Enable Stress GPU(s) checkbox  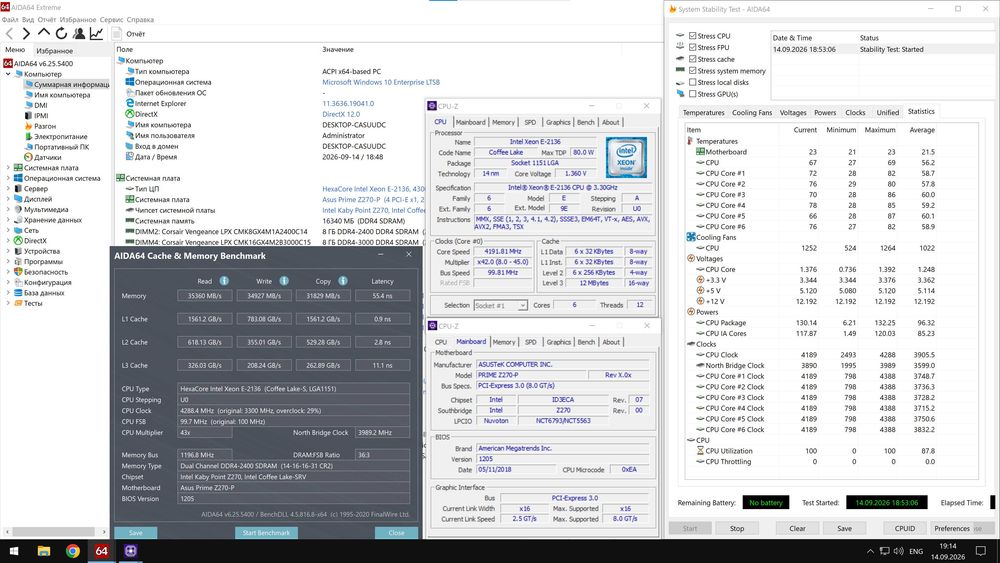(x=693, y=94)
